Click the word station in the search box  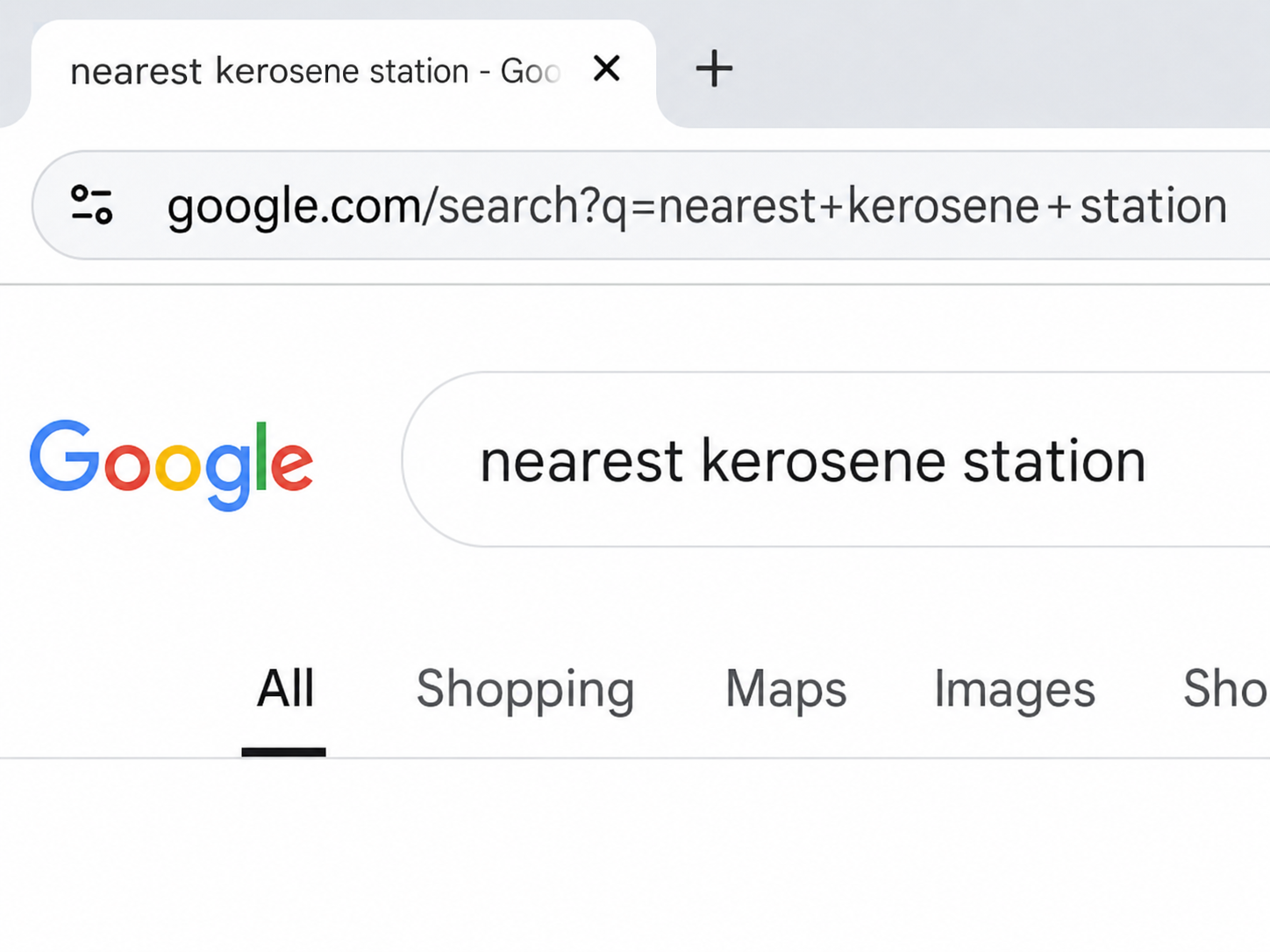(x=1054, y=462)
